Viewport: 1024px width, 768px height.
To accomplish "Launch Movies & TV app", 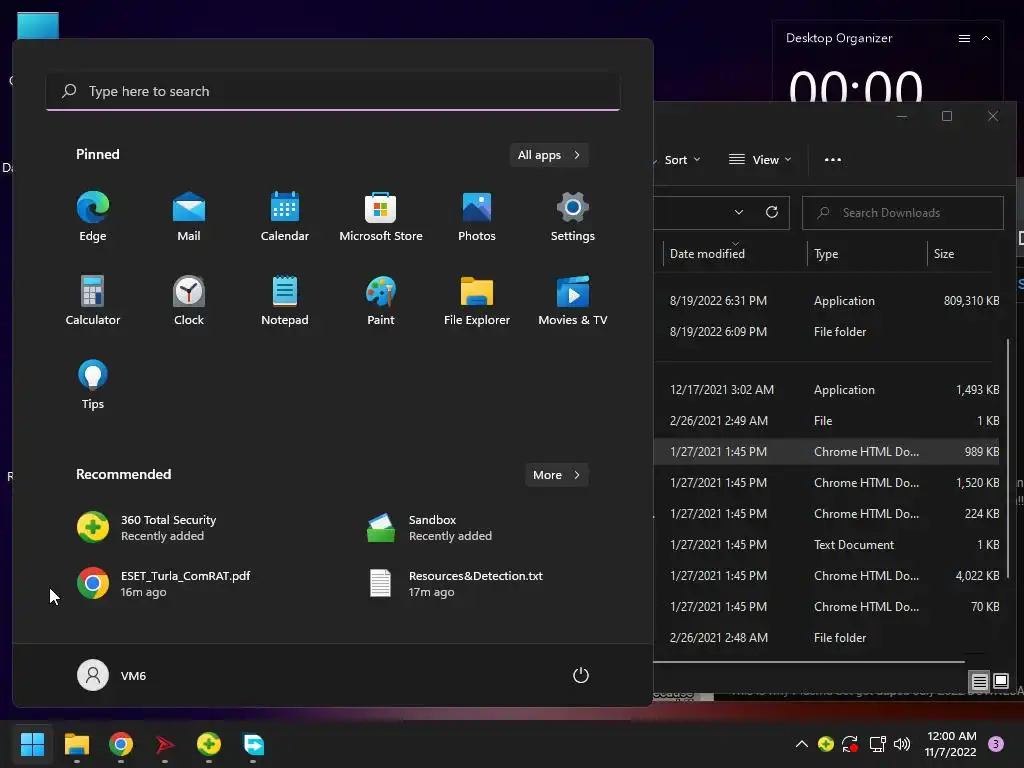I will pyautogui.click(x=573, y=300).
